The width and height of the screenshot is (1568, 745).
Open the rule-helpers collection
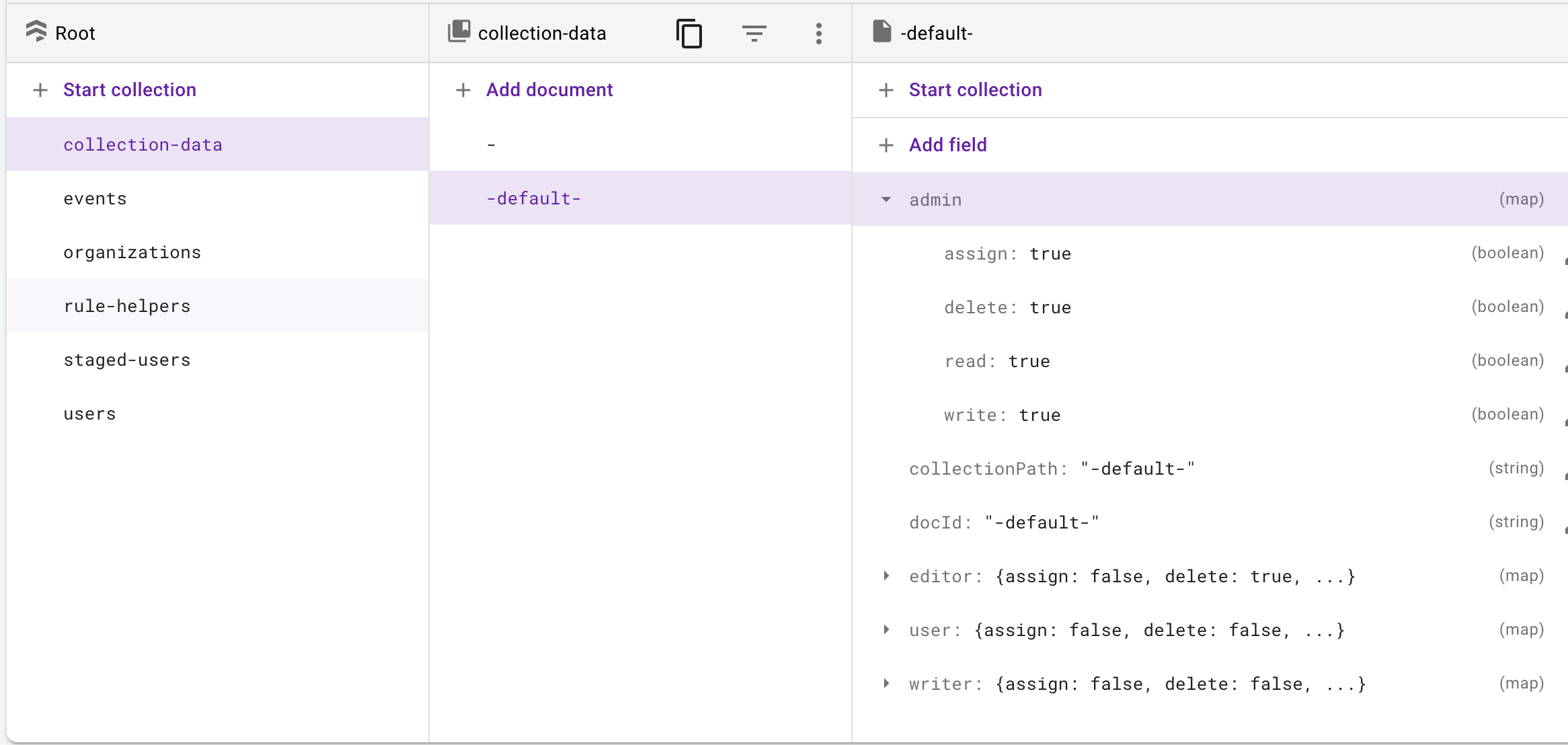[127, 307]
